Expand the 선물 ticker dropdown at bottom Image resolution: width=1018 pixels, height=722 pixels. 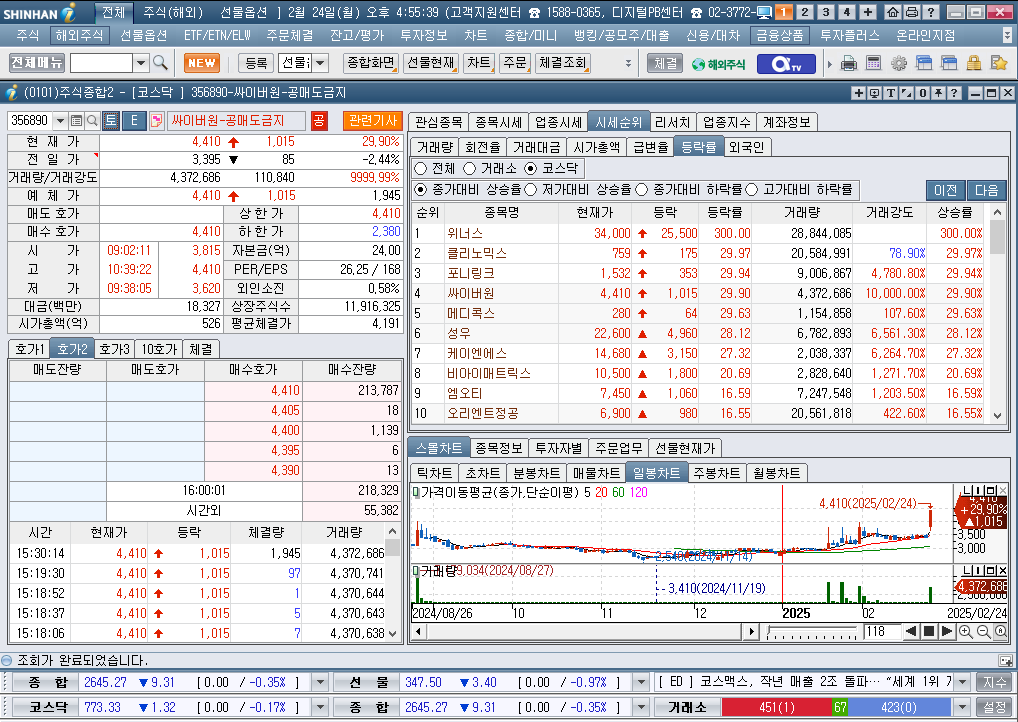[641, 682]
